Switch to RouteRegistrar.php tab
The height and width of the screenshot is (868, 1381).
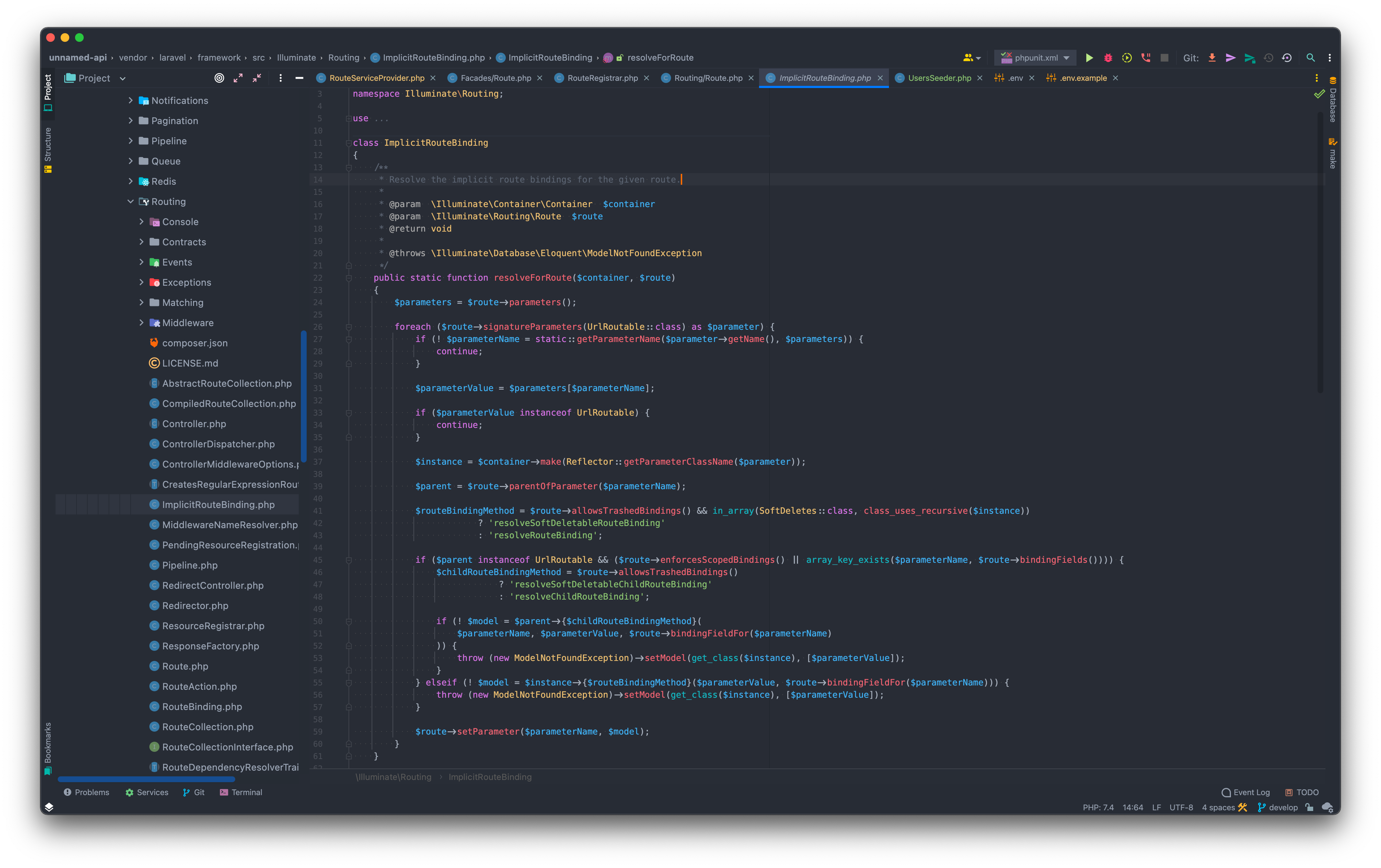pyautogui.click(x=602, y=78)
